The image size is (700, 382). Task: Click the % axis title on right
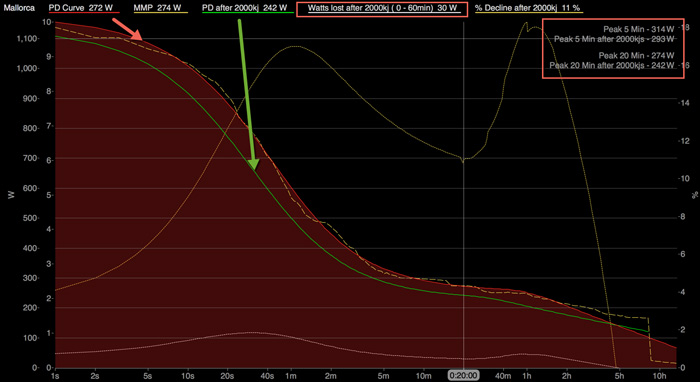pyautogui.click(x=694, y=195)
